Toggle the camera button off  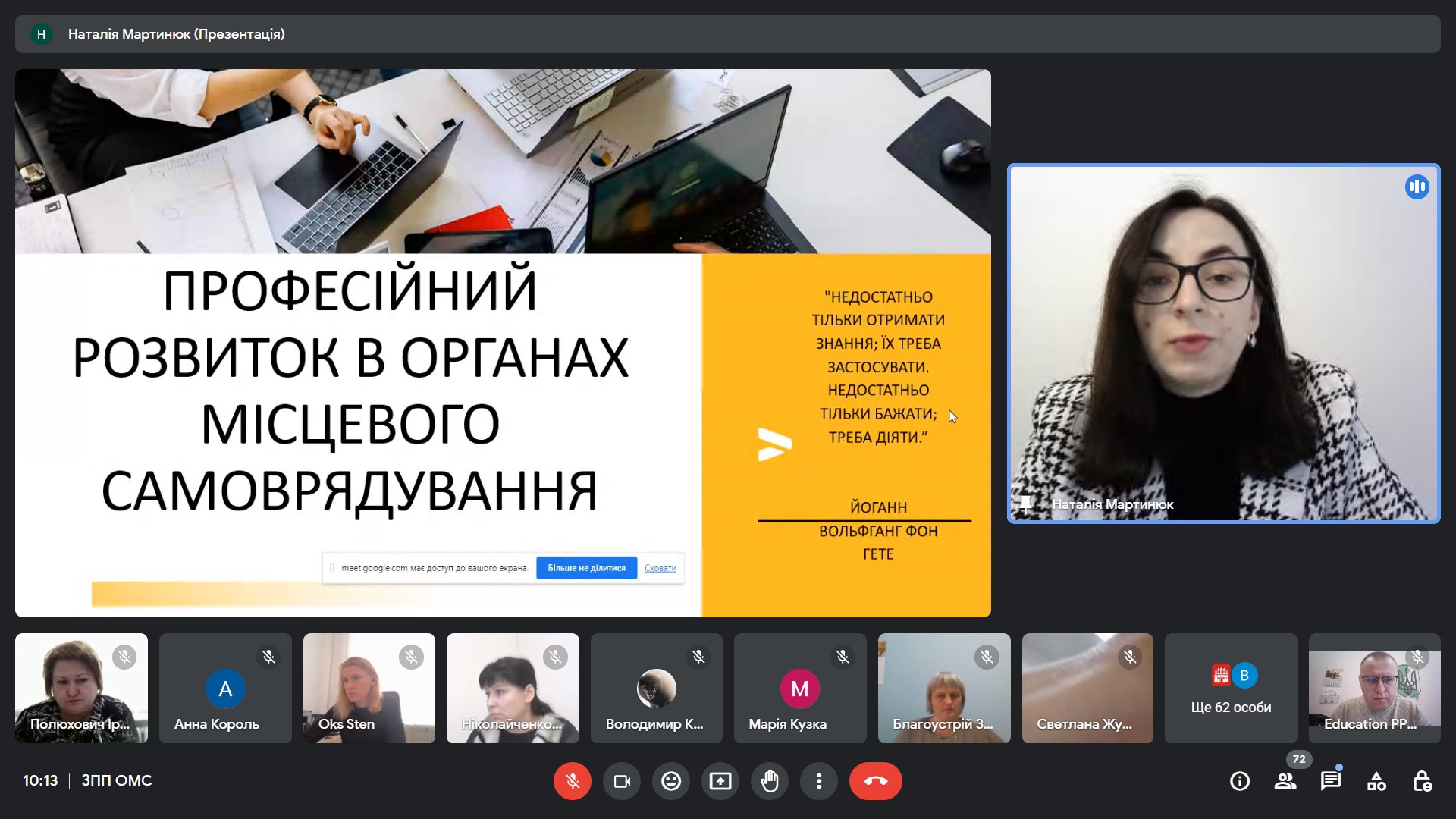pos(622,781)
